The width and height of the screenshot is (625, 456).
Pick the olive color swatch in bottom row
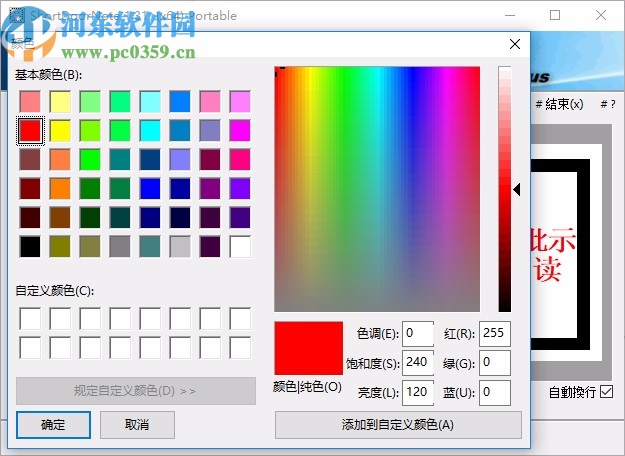(x=60, y=247)
